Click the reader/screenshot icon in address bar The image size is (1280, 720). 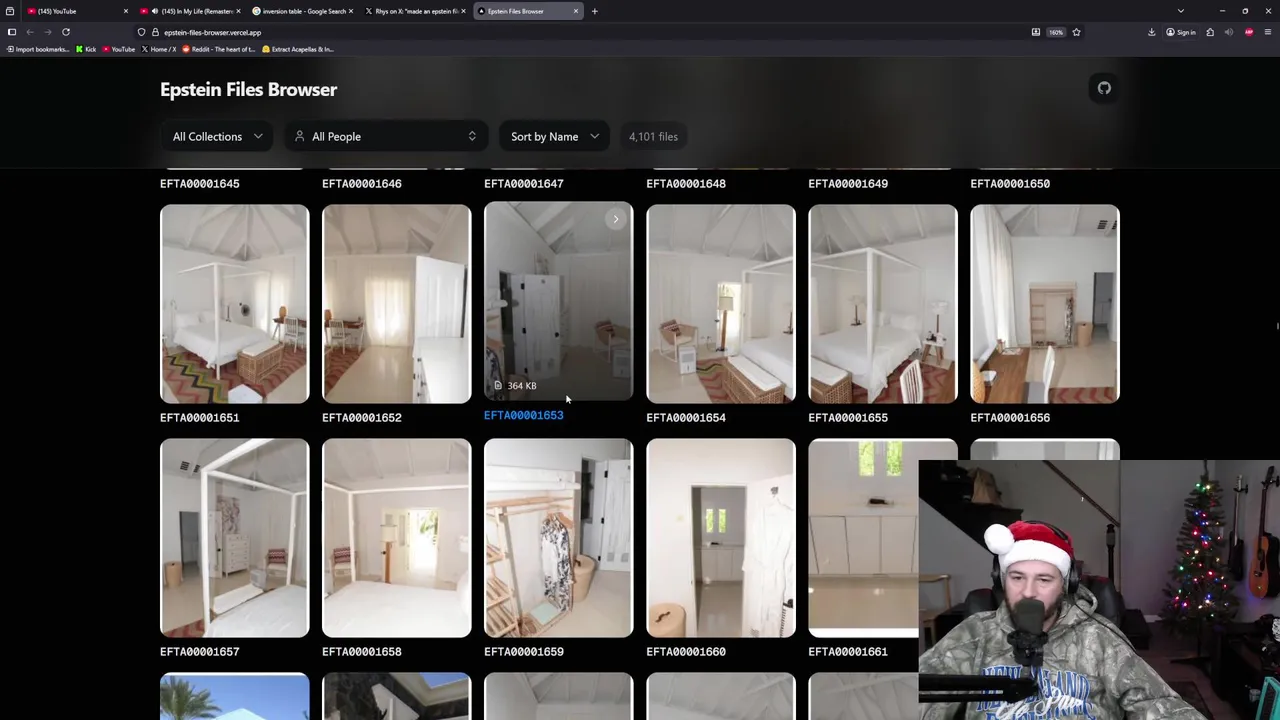(x=1036, y=32)
